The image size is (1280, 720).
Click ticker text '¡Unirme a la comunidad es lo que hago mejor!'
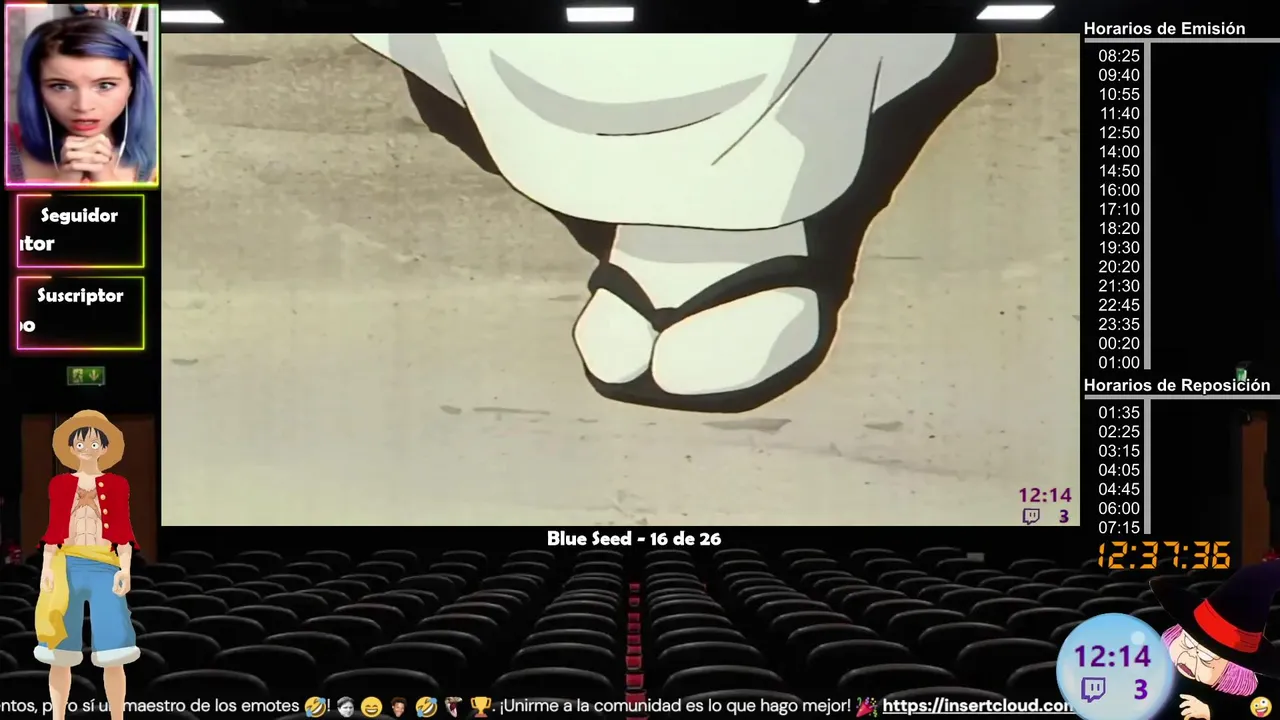point(675,706)
